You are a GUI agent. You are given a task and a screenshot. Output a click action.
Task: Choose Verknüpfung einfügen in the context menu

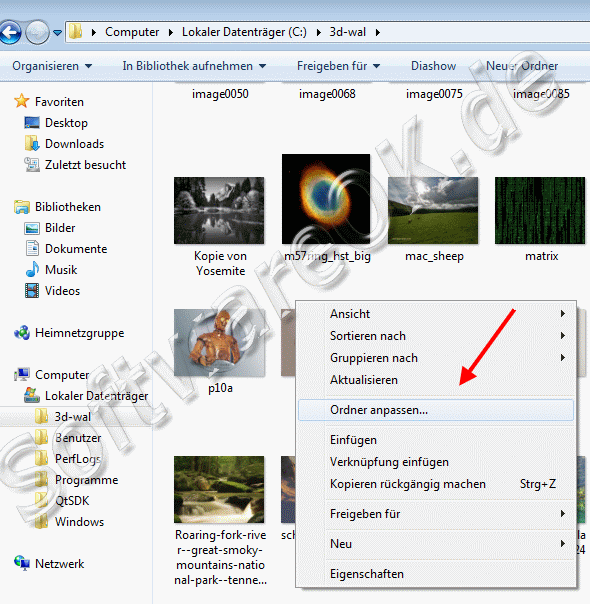(x=436, y=462)
